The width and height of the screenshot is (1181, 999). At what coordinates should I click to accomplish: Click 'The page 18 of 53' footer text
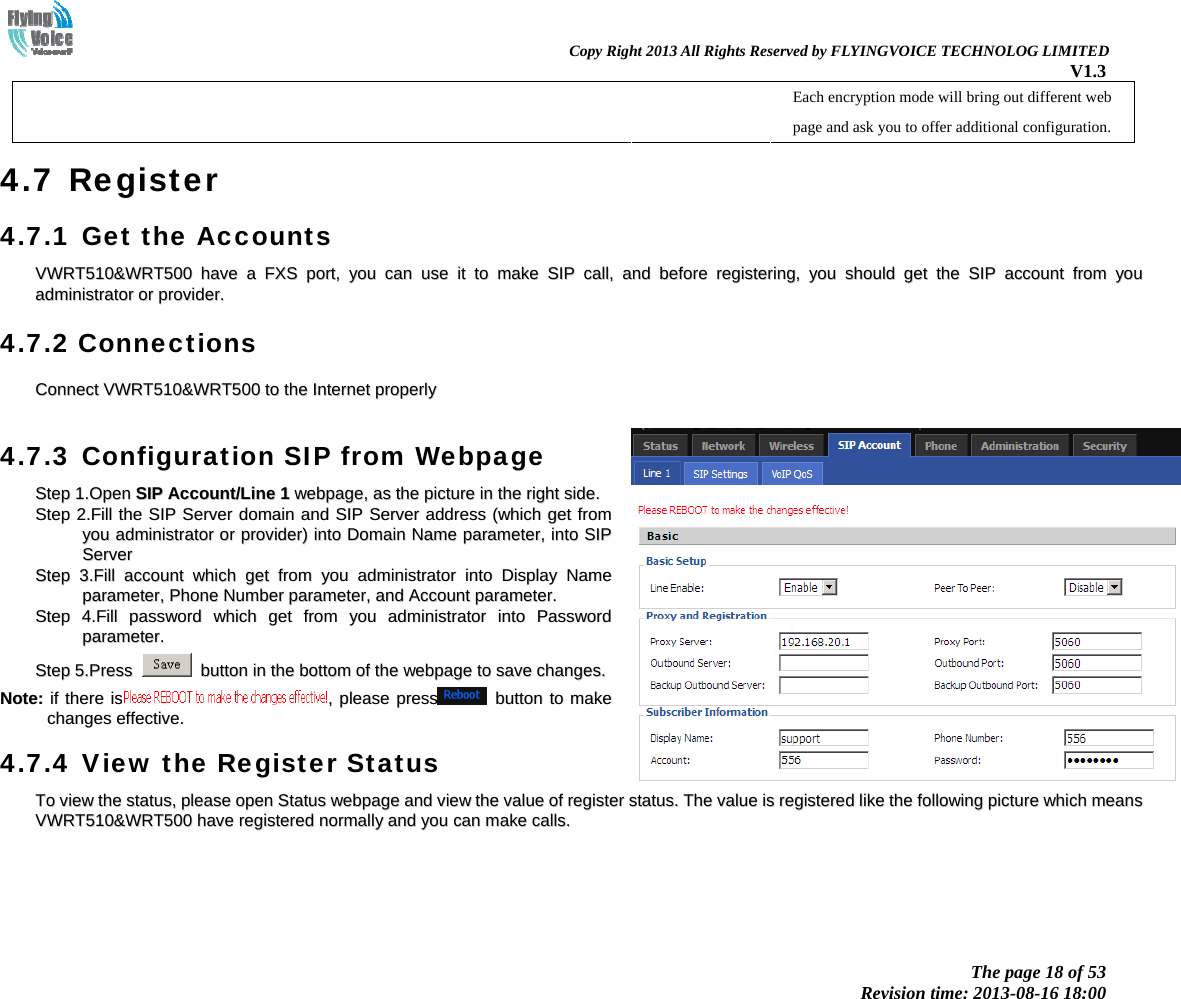click(x=1038, y=972)
